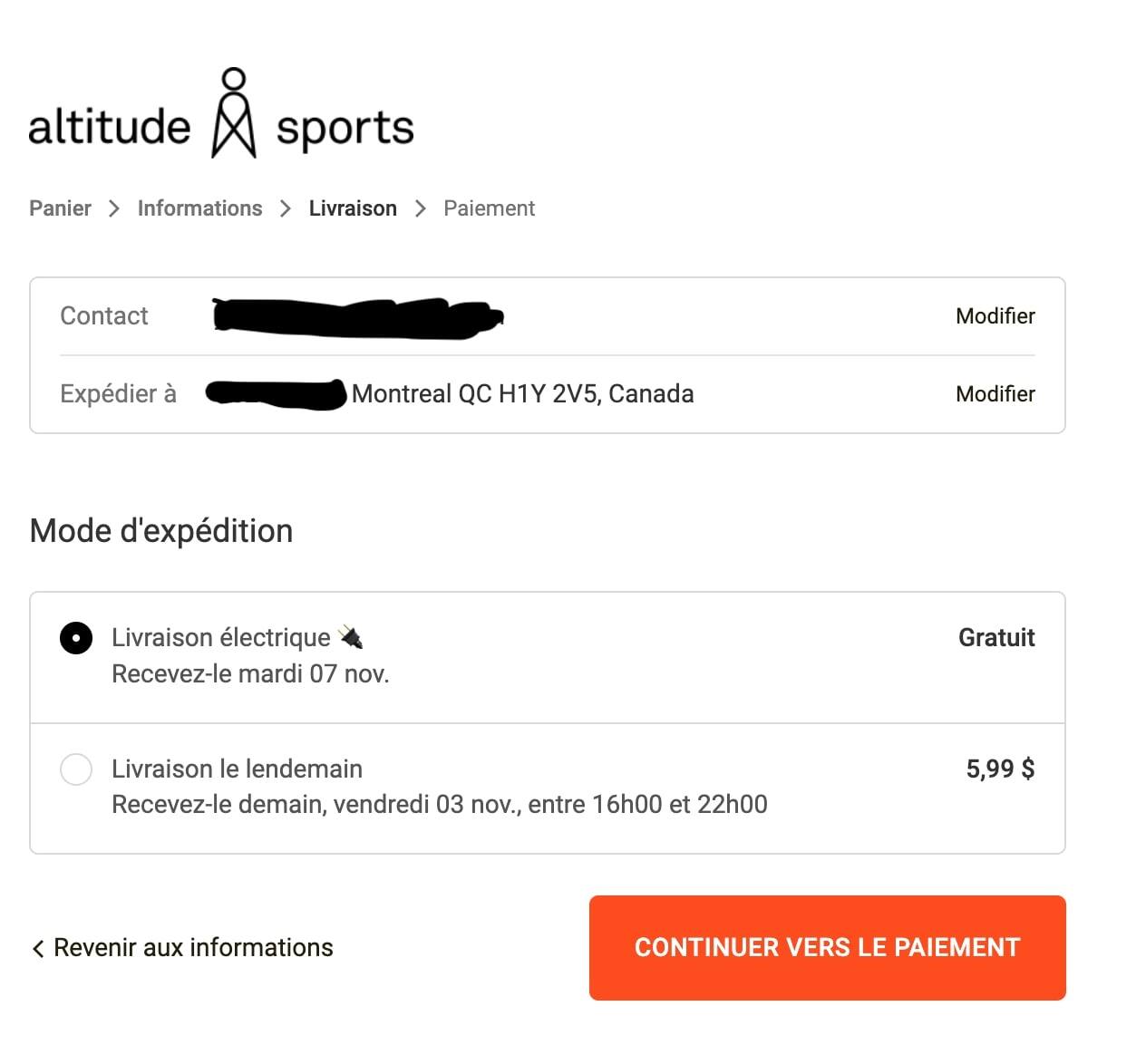Screen dimensions: 1146x1064
Task: Open the Informations breadcrumb step
Action: (199, 208)
